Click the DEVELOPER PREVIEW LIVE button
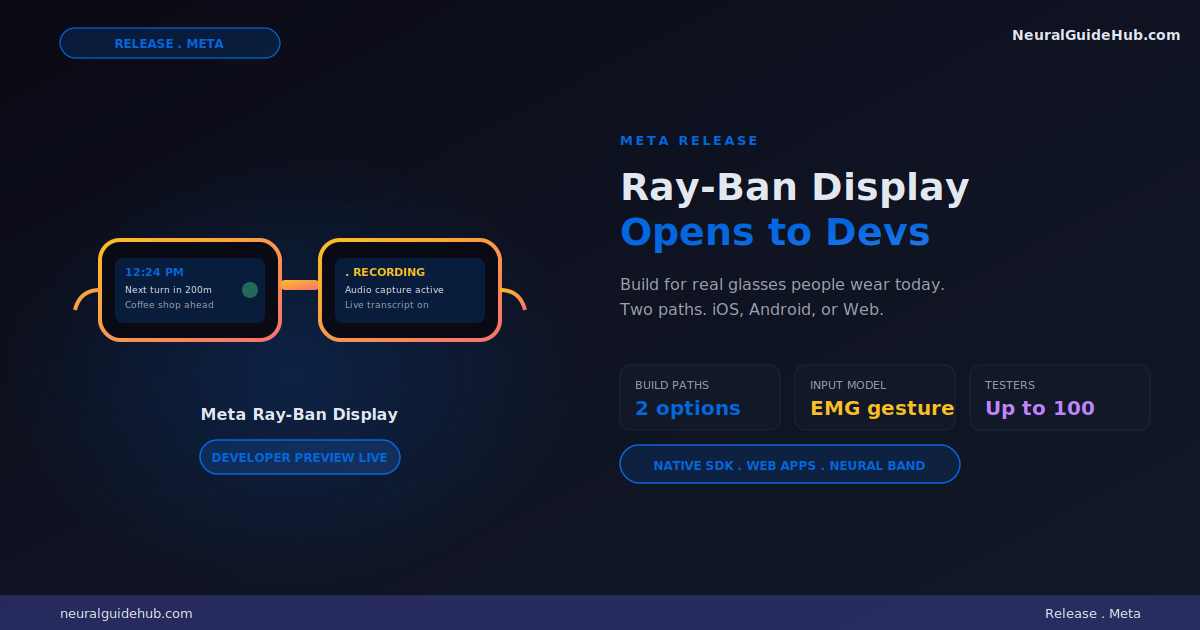 tap(300, 457)
